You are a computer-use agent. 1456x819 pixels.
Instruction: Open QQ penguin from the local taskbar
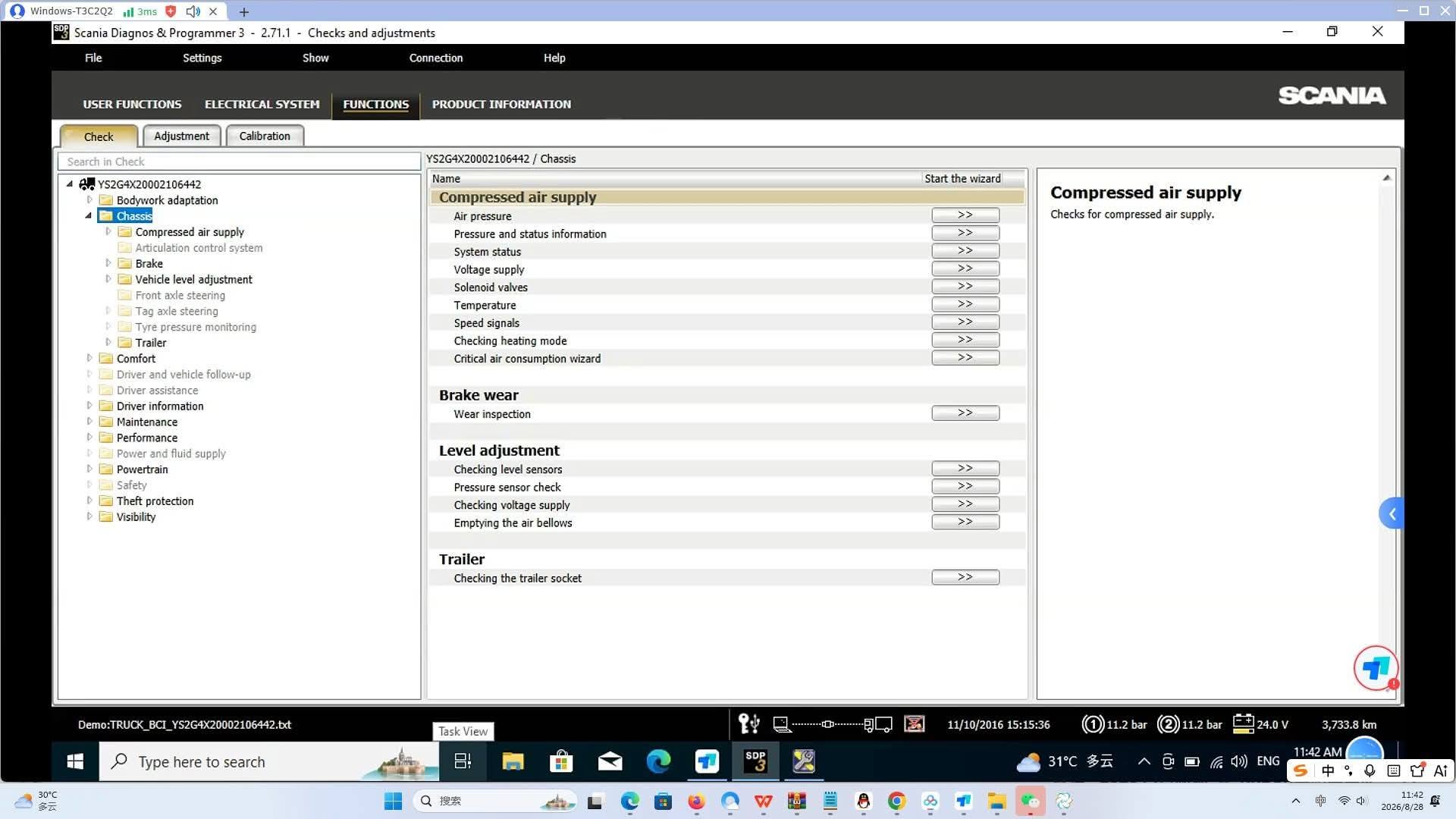[x=863, y=801]
